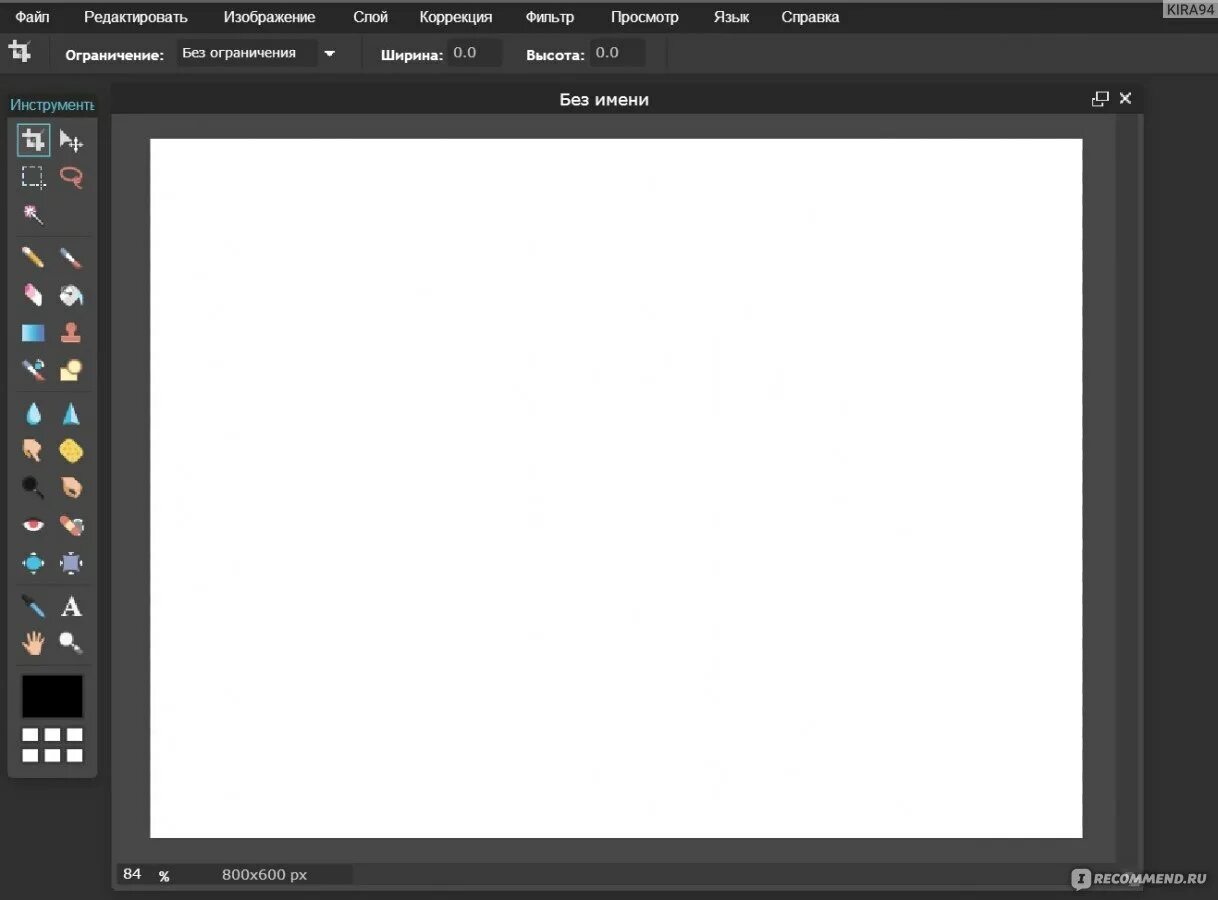The width and height of the screenshot is (1218, 900).
Task: Click the zoom percentage field showing 84
Action: point(134,875)
